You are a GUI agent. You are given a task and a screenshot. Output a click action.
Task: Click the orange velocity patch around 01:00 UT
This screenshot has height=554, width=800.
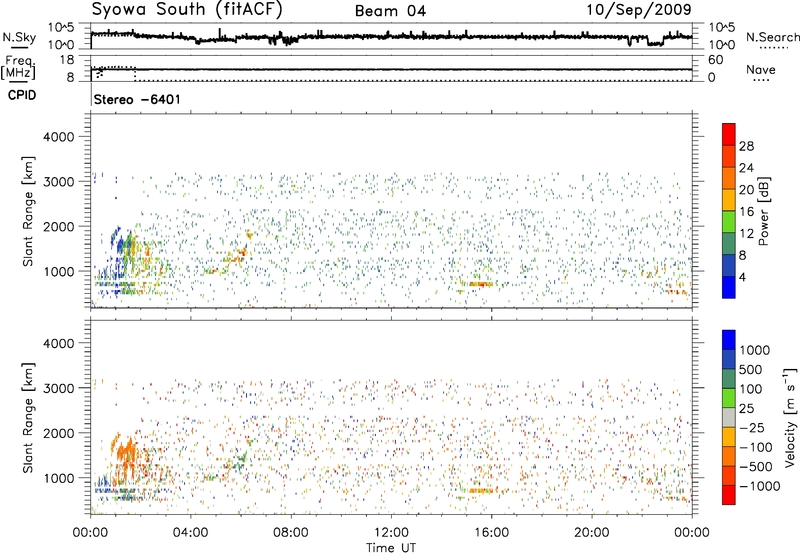(x=127, y=453)
